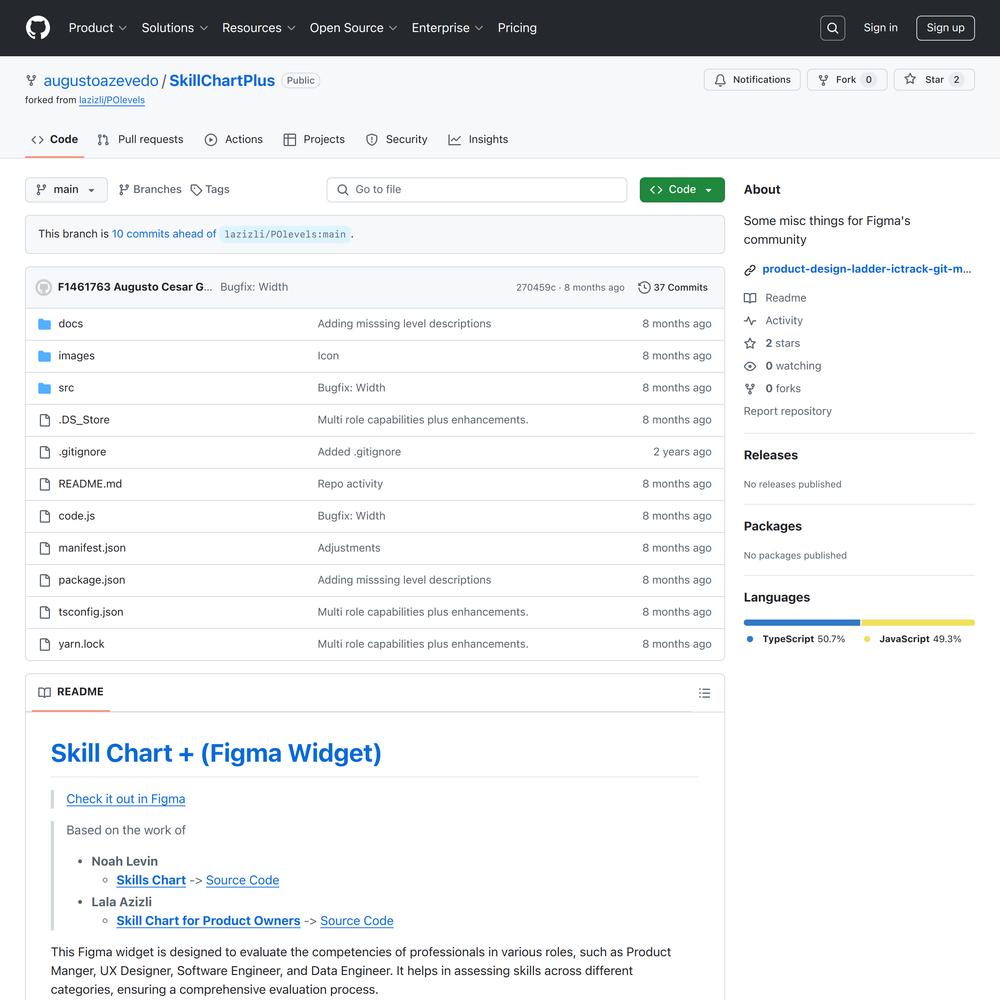Click the commit author avatar icon
The width and height of the screenshot is (1000, 1000).
click(43, 288)
